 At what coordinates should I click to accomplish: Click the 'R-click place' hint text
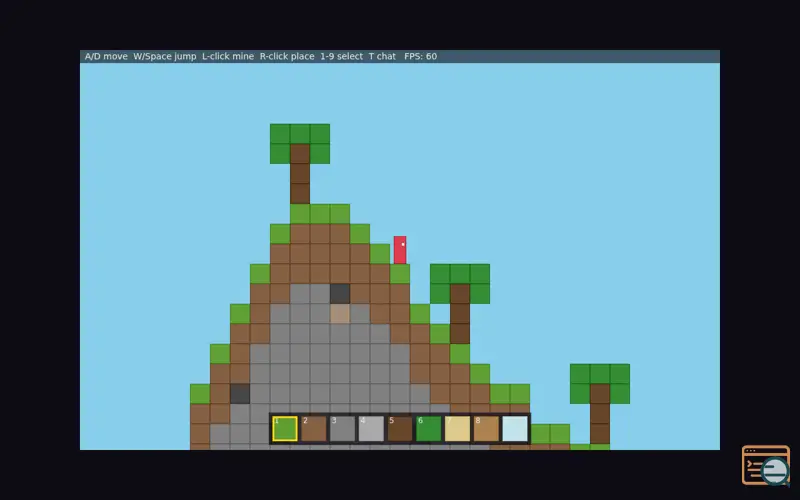pos(287,56)
